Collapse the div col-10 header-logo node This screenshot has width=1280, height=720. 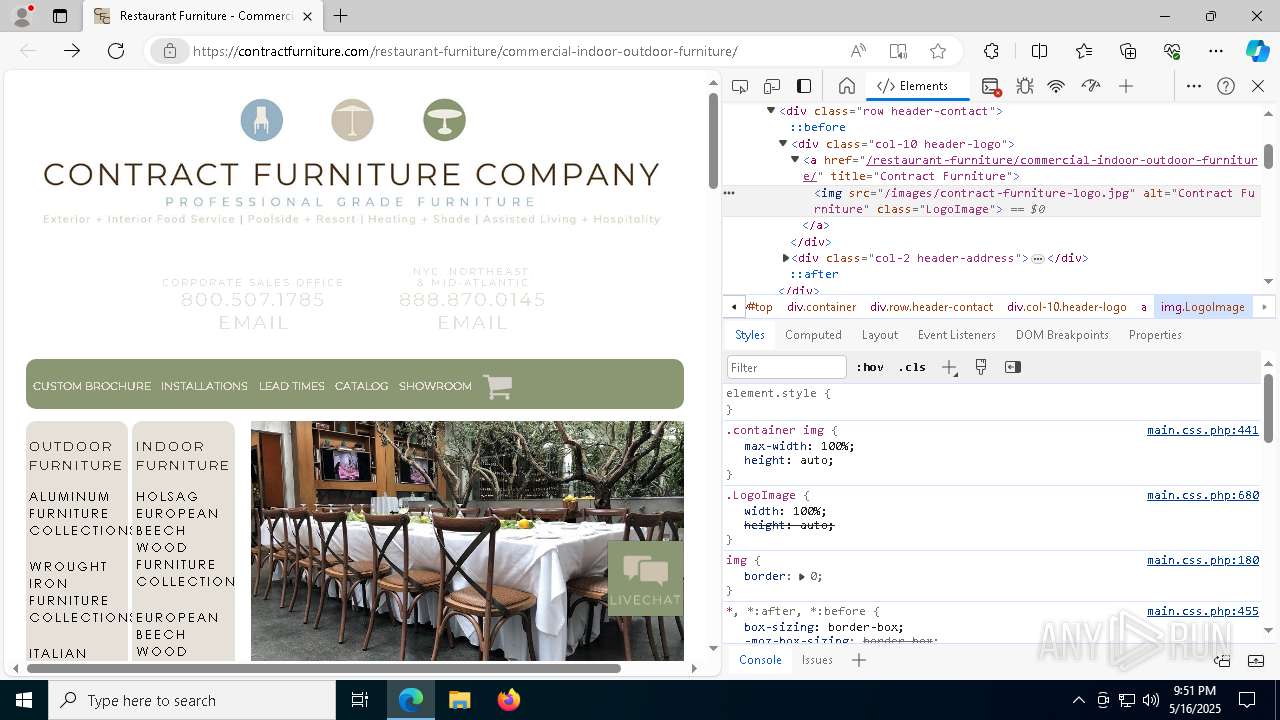point(783,144)
